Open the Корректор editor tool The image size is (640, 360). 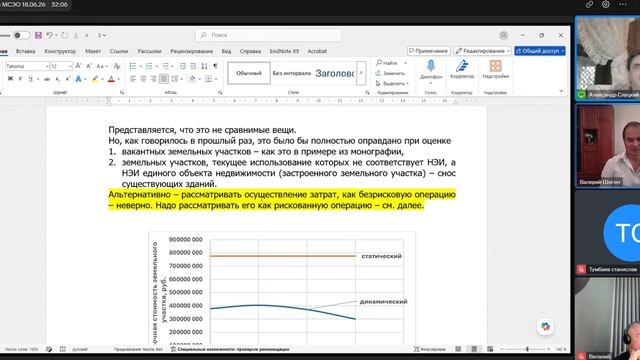click(462, 69)
